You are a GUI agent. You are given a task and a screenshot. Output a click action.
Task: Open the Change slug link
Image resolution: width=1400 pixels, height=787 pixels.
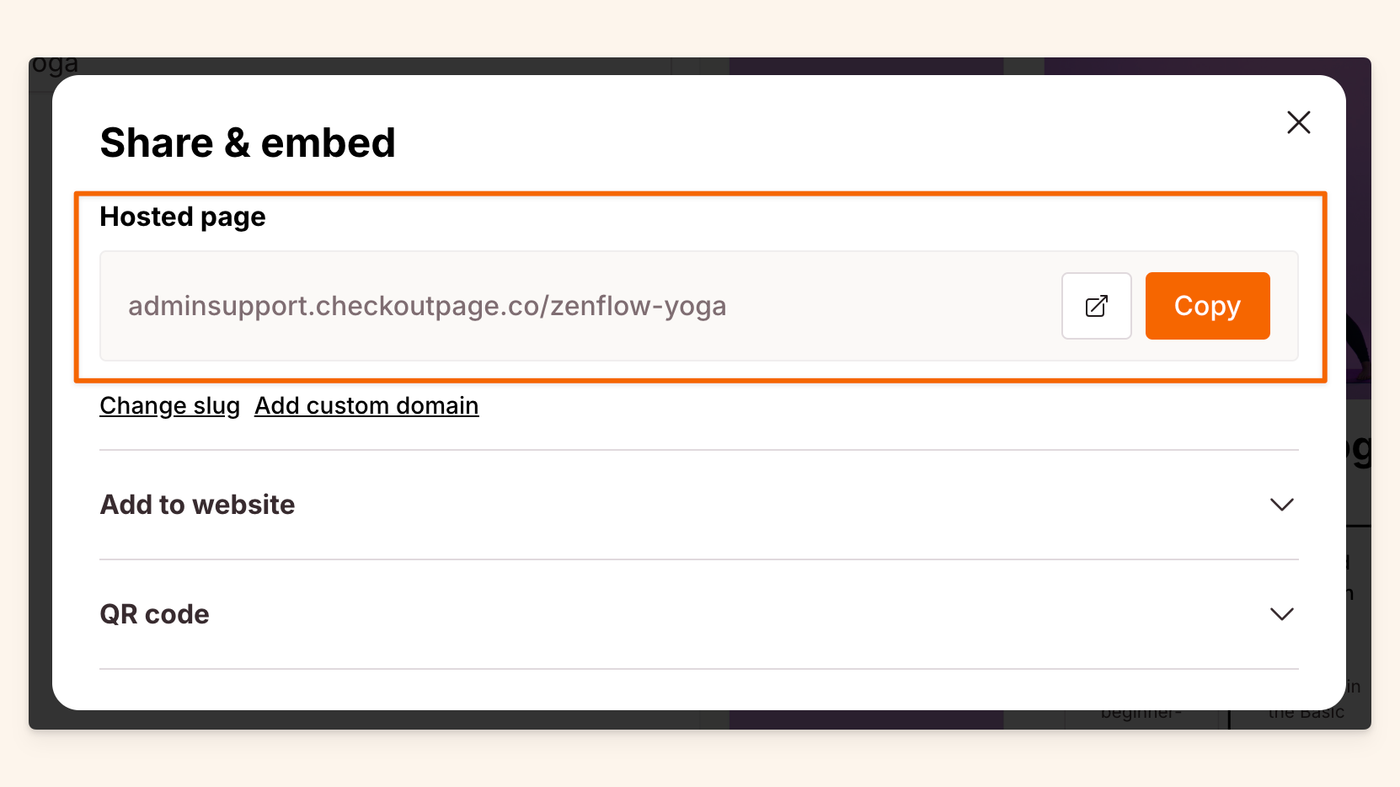click(170, 406)
